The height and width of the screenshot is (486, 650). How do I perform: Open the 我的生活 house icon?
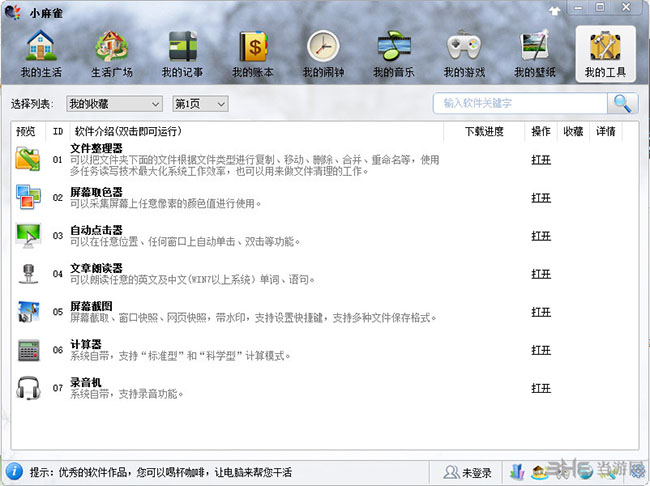coord(41,46)
